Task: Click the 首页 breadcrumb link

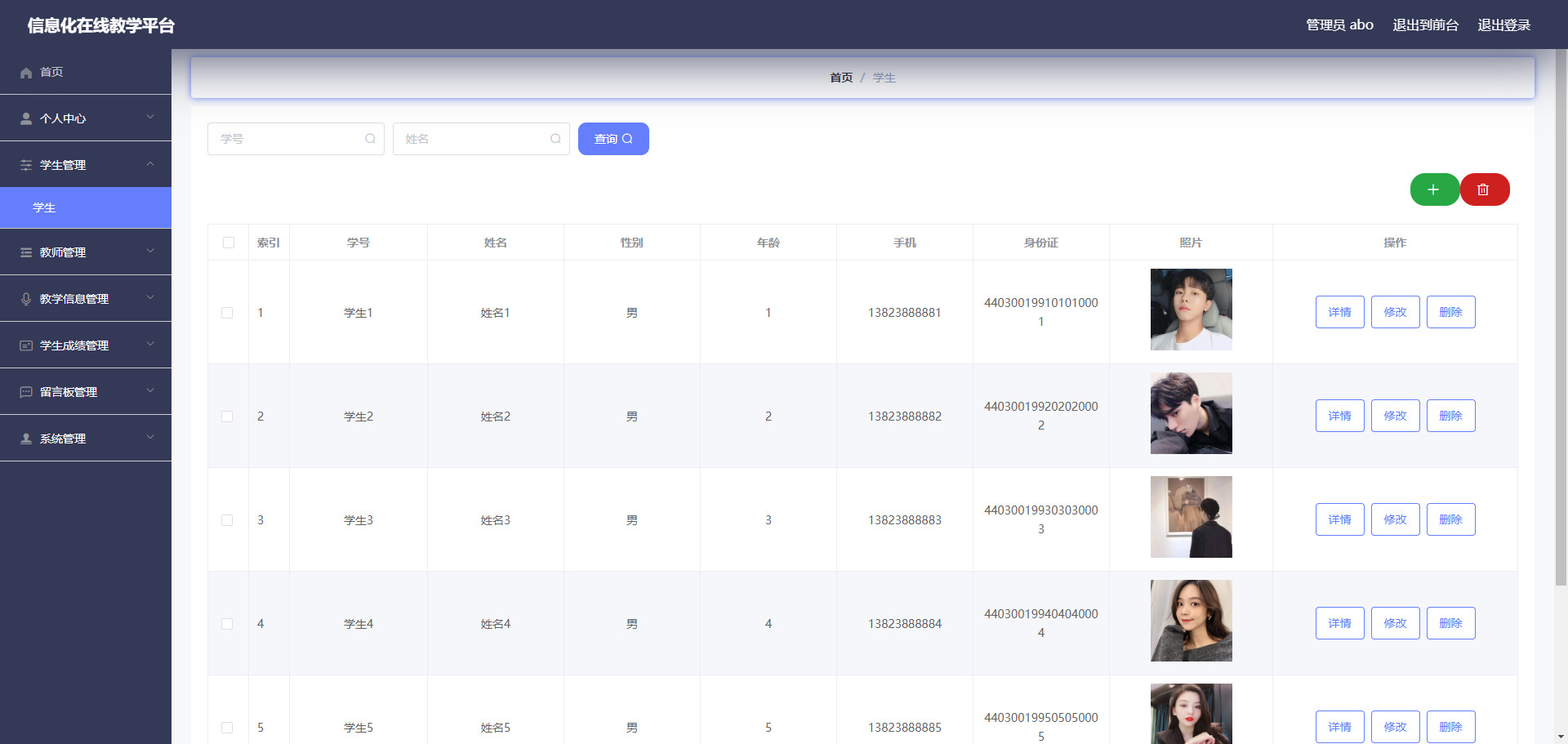Action: point(841,78)
